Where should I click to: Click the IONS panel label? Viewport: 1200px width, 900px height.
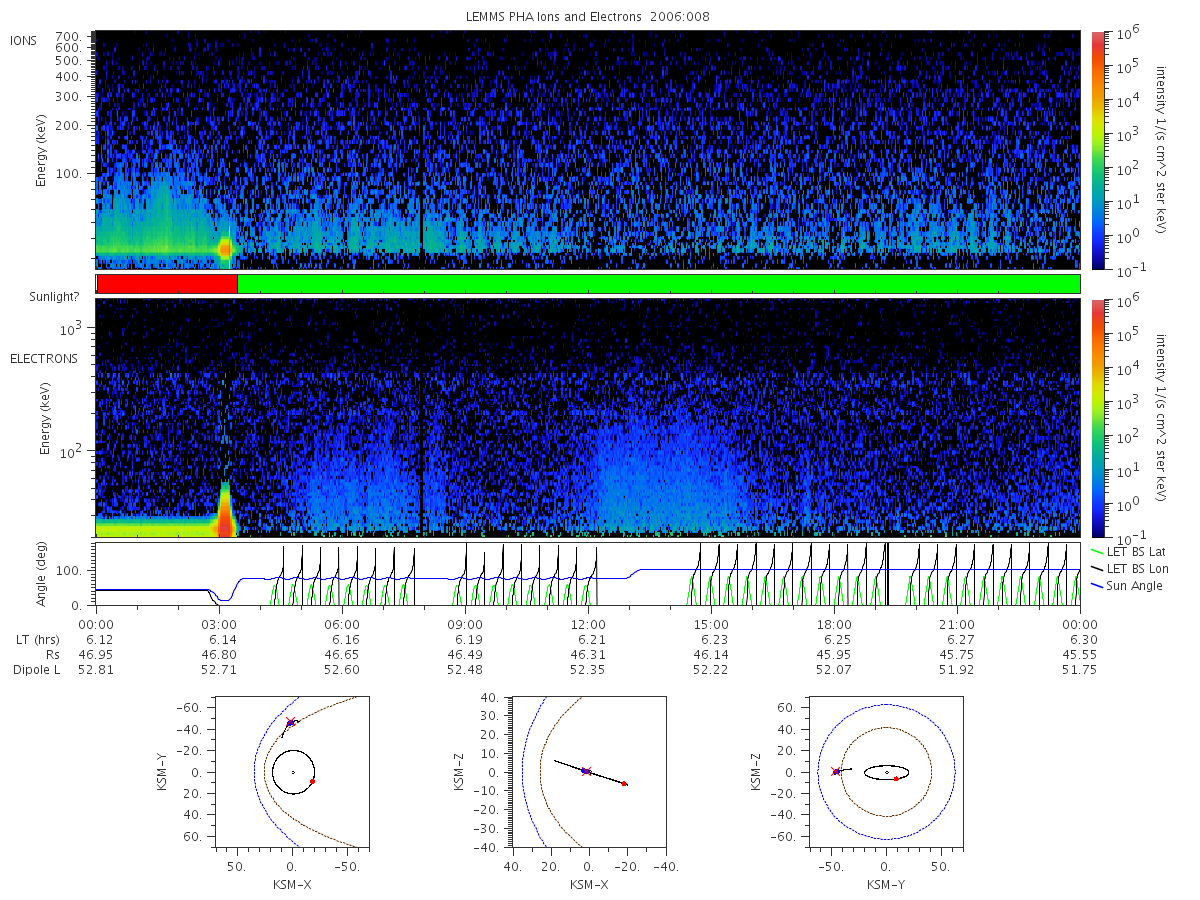[x=25, y=40]
